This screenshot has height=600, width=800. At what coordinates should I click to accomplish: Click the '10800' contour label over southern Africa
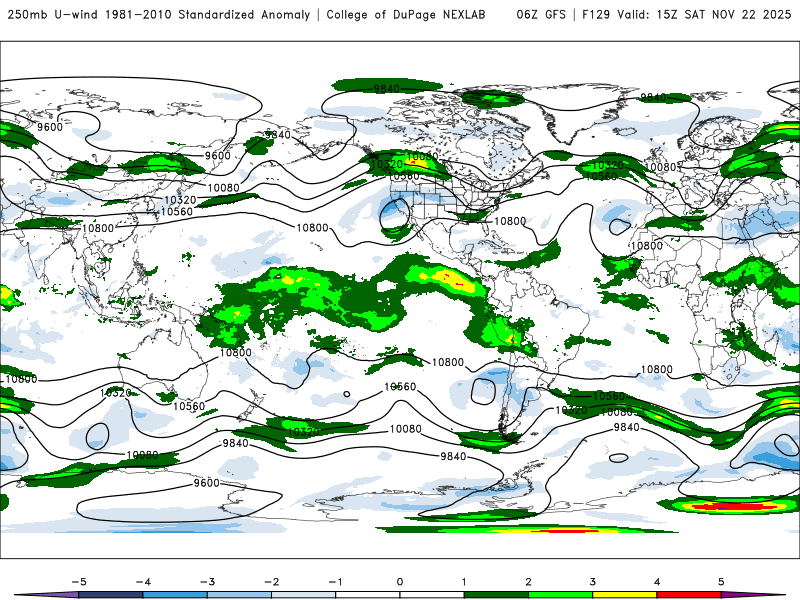pyautogui.click(x=657, y=369)
